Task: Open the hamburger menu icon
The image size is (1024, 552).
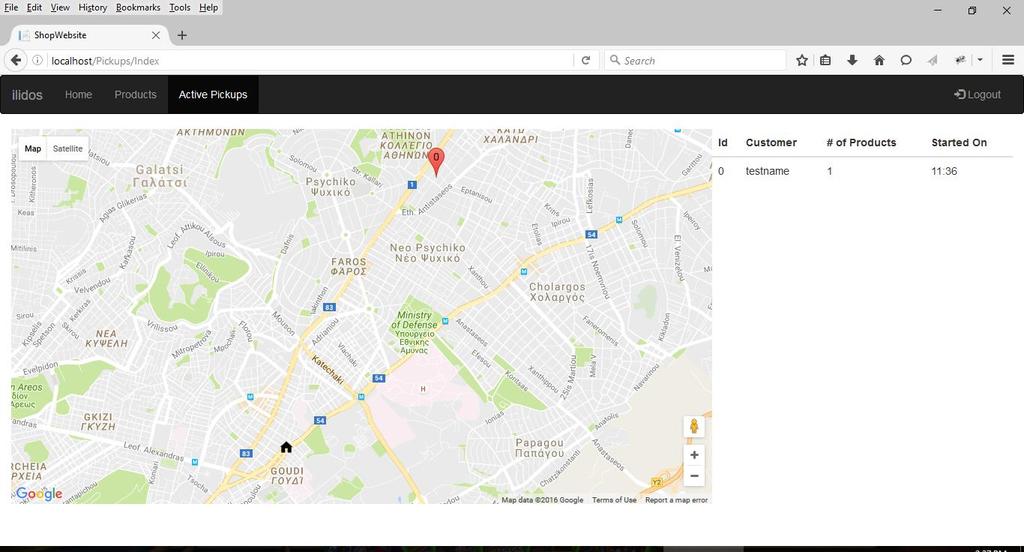Action: [1008, 60]
